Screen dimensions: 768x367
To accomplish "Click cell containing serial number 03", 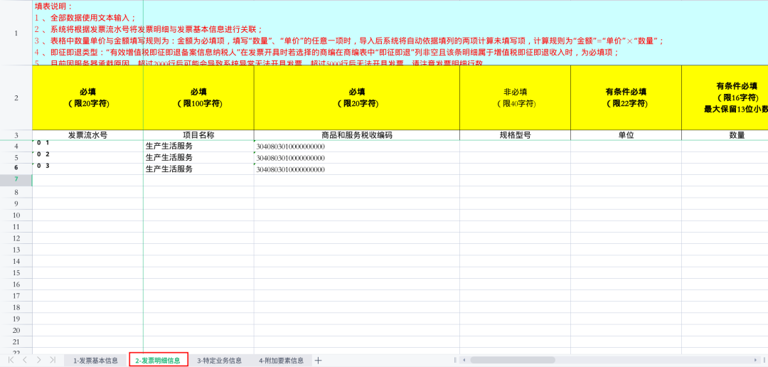I will click(88, 169).
